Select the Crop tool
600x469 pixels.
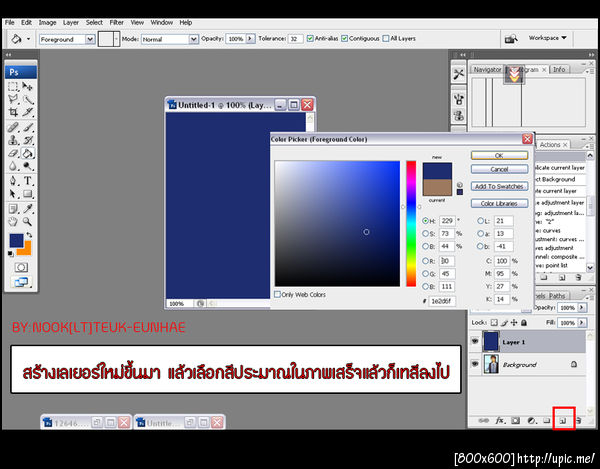click(13, 112)
